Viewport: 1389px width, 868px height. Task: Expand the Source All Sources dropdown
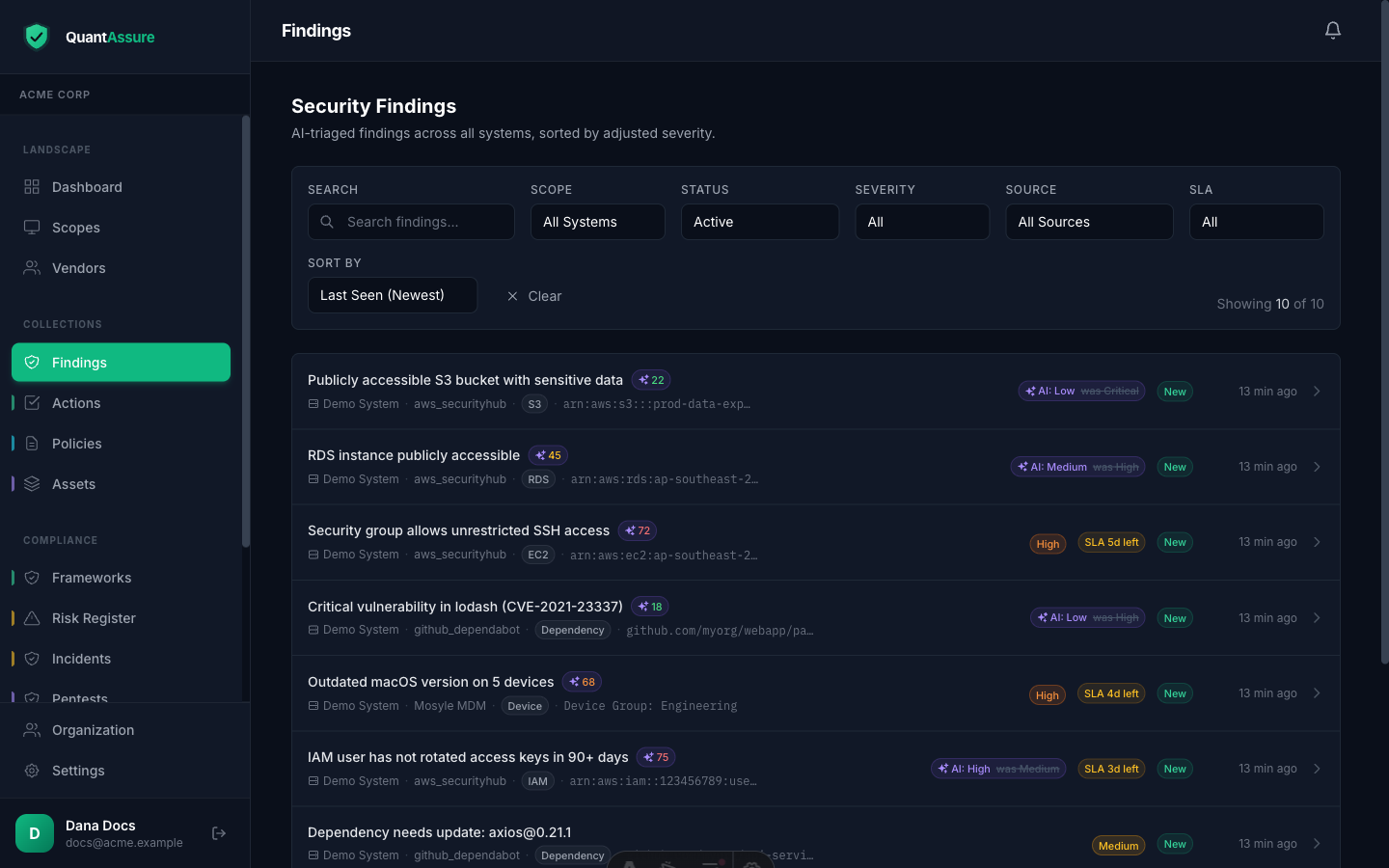click(1090, 222)
